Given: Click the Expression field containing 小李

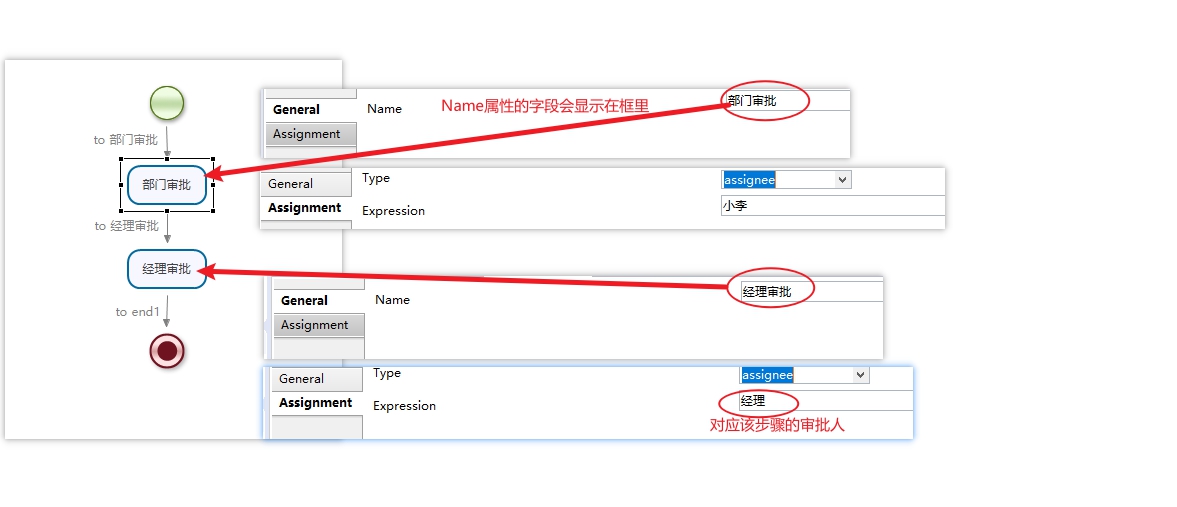Looking at the screenshot, I should (x=832, y=206).
